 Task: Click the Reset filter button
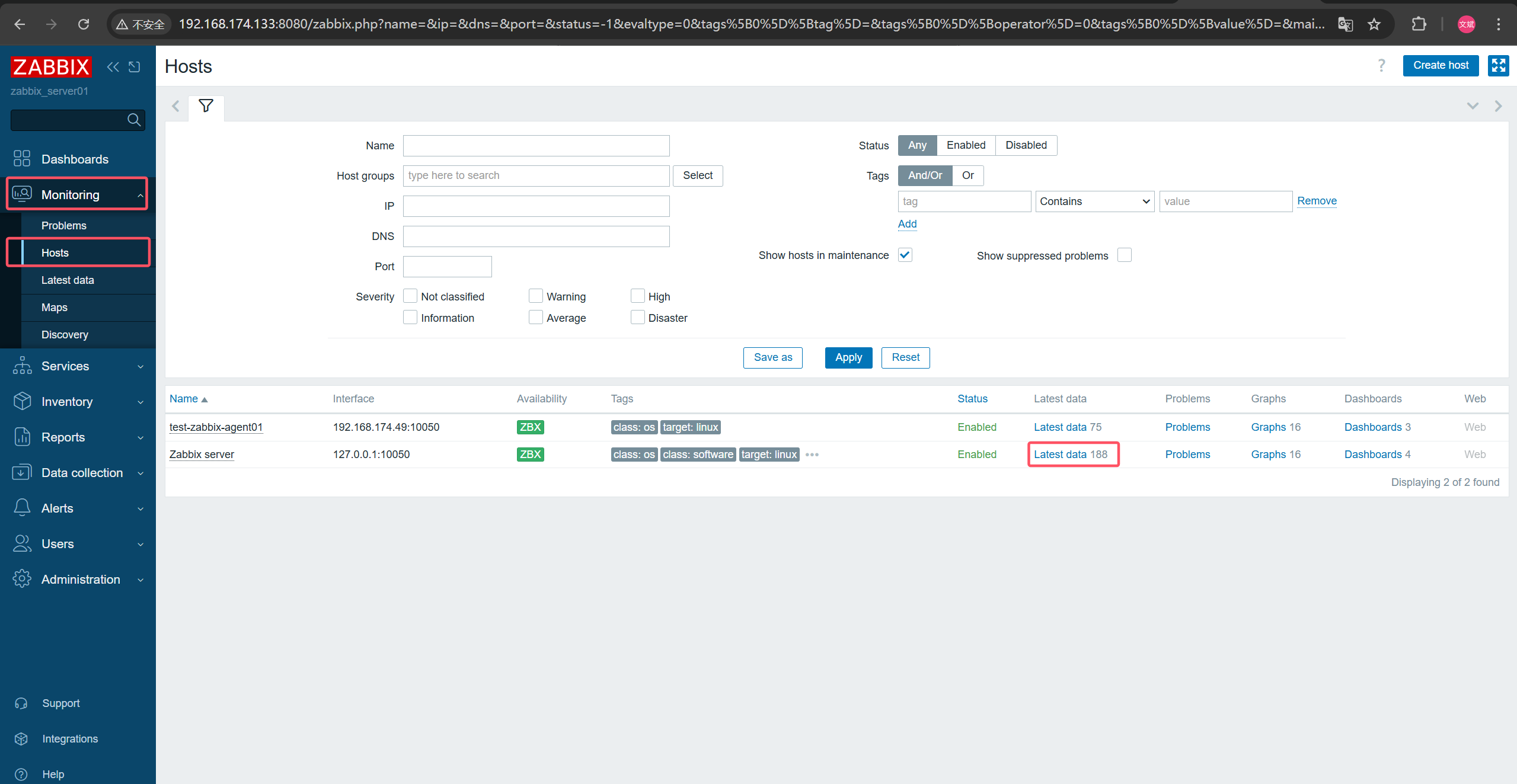point(905,357)
